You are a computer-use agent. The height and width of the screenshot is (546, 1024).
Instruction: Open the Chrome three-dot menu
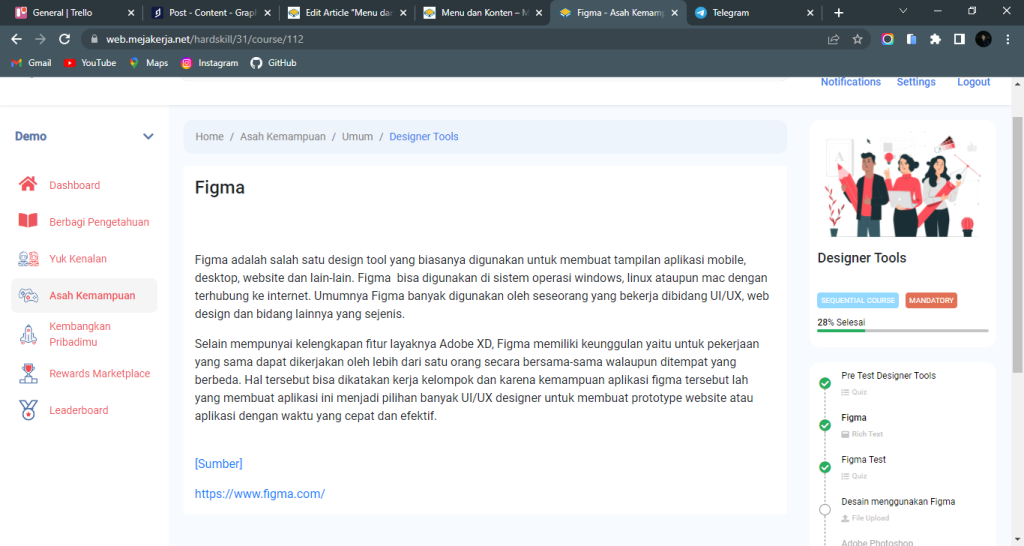click(x=1008, y=39)
